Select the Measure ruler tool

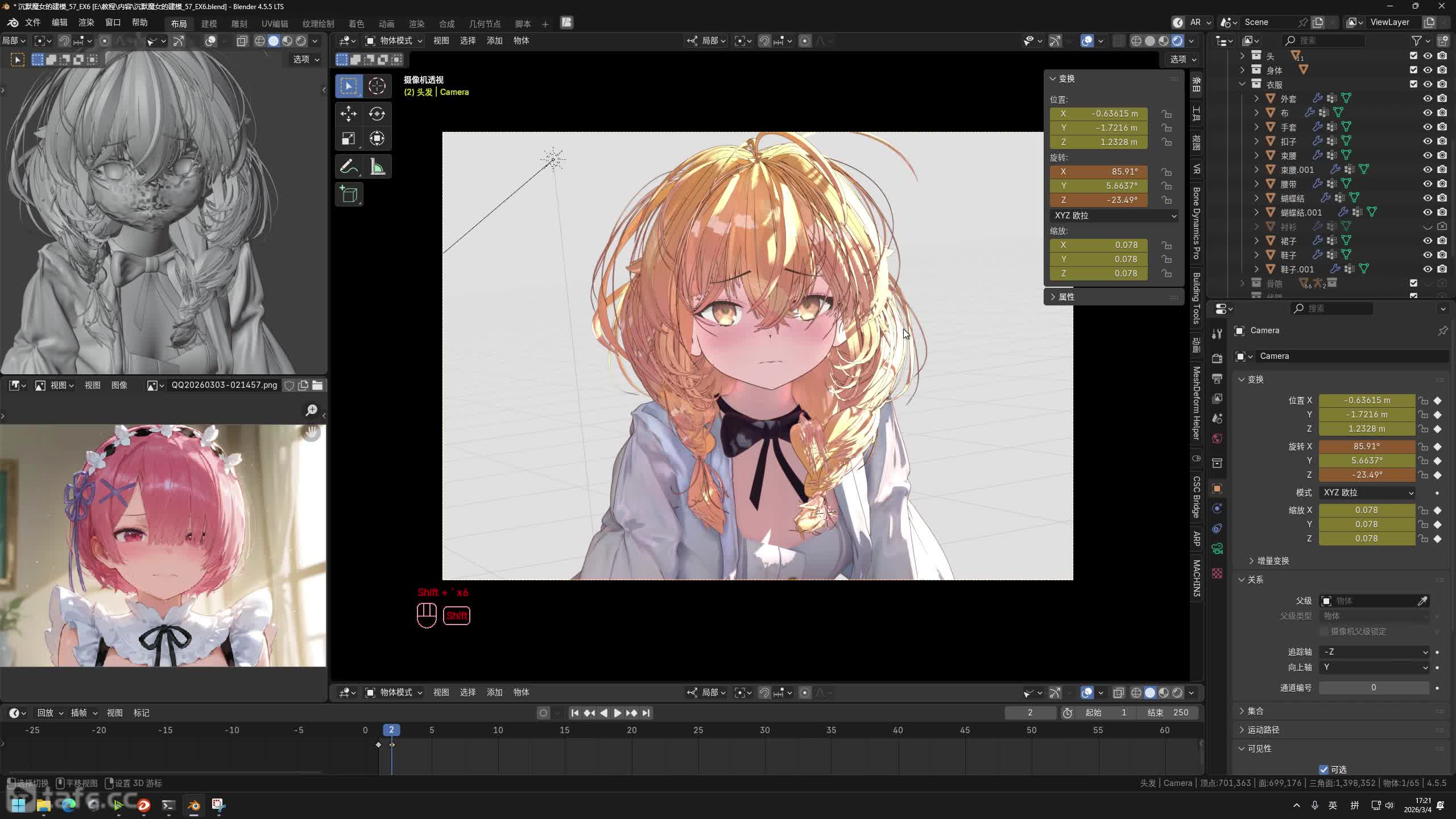pyautogui.click(x=377, y=167)
